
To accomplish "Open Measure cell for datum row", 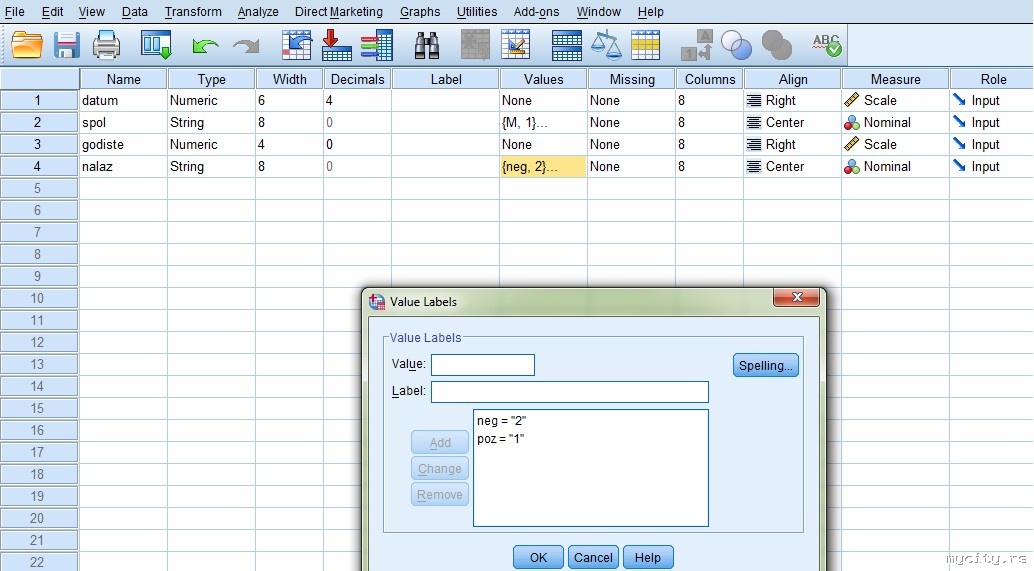I will click(895, 100).
